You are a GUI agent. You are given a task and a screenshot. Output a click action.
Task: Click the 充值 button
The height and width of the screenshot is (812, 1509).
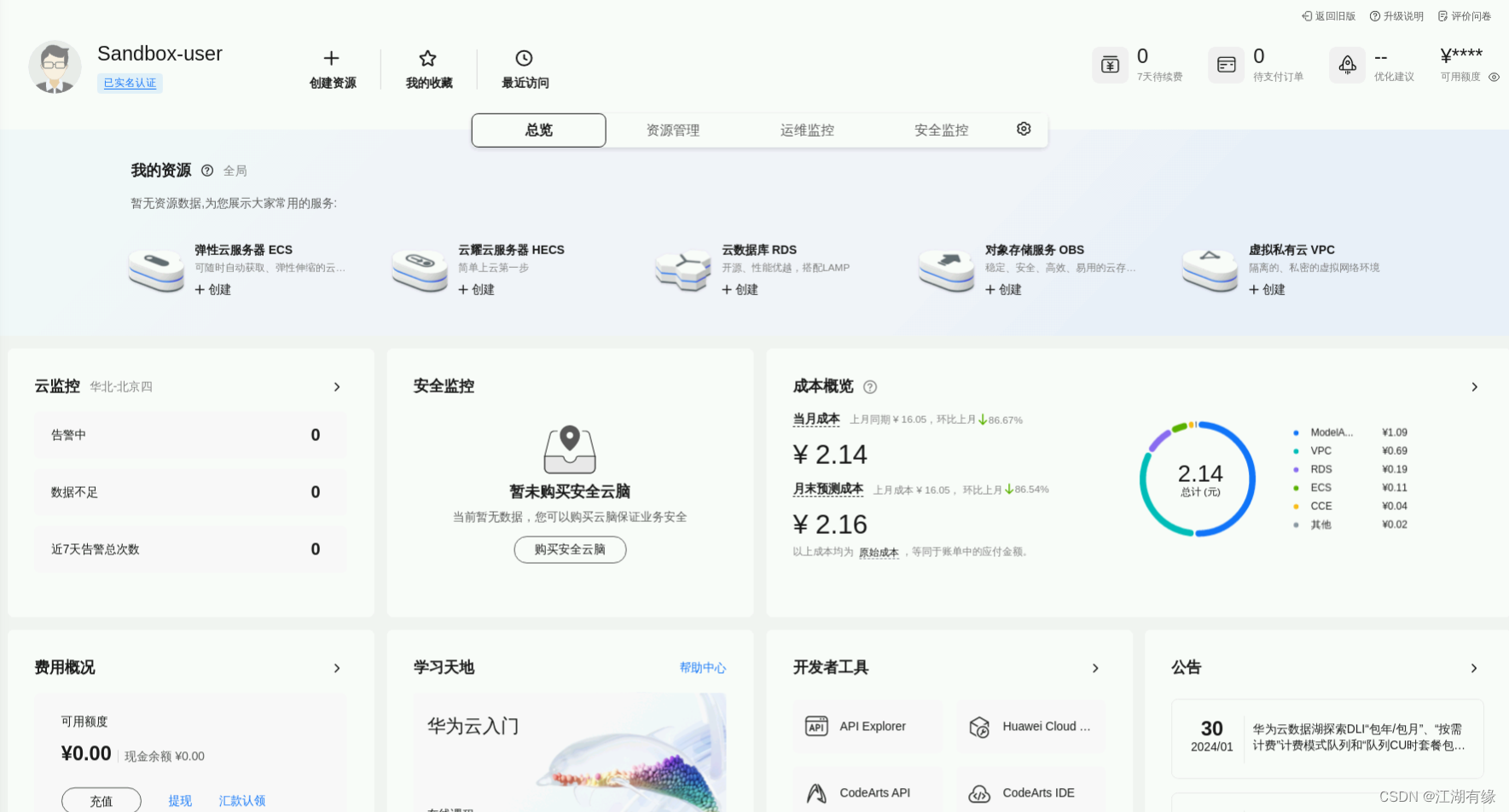(x=102, y=801)
